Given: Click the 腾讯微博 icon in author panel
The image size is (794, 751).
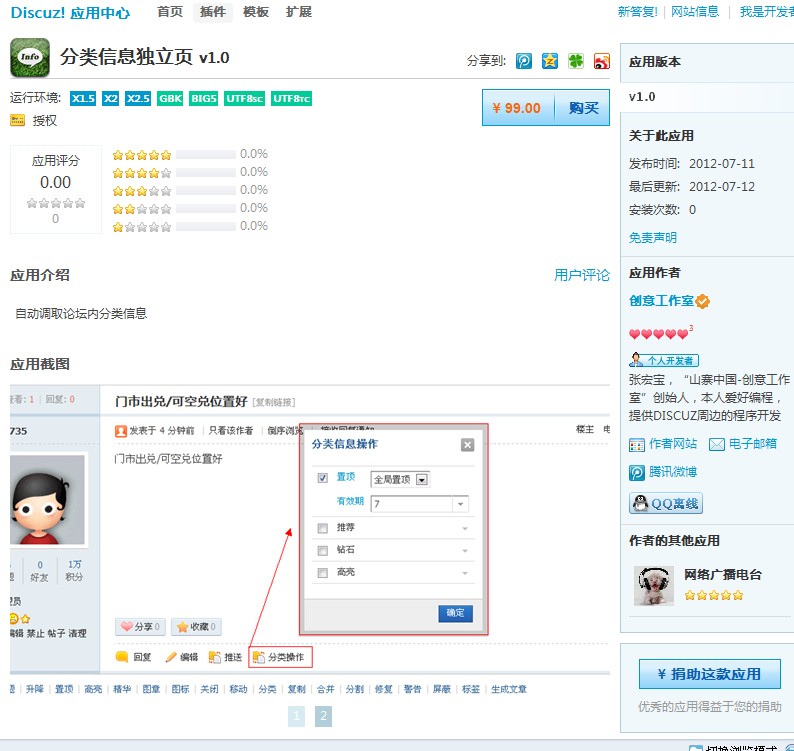Looking at the screenshot, I should (637, 472).
